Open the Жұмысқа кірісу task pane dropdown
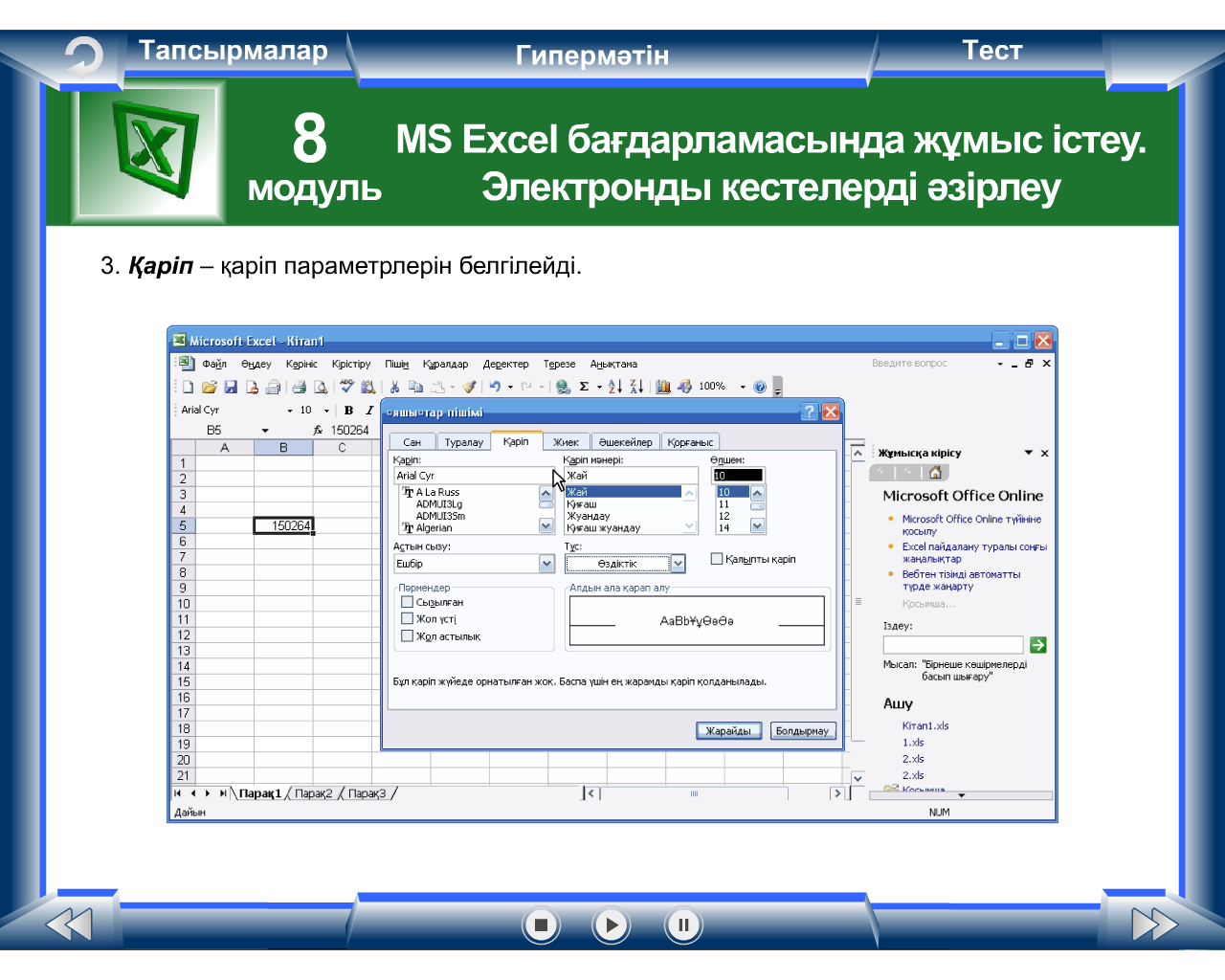 (x=1029, y=453)
